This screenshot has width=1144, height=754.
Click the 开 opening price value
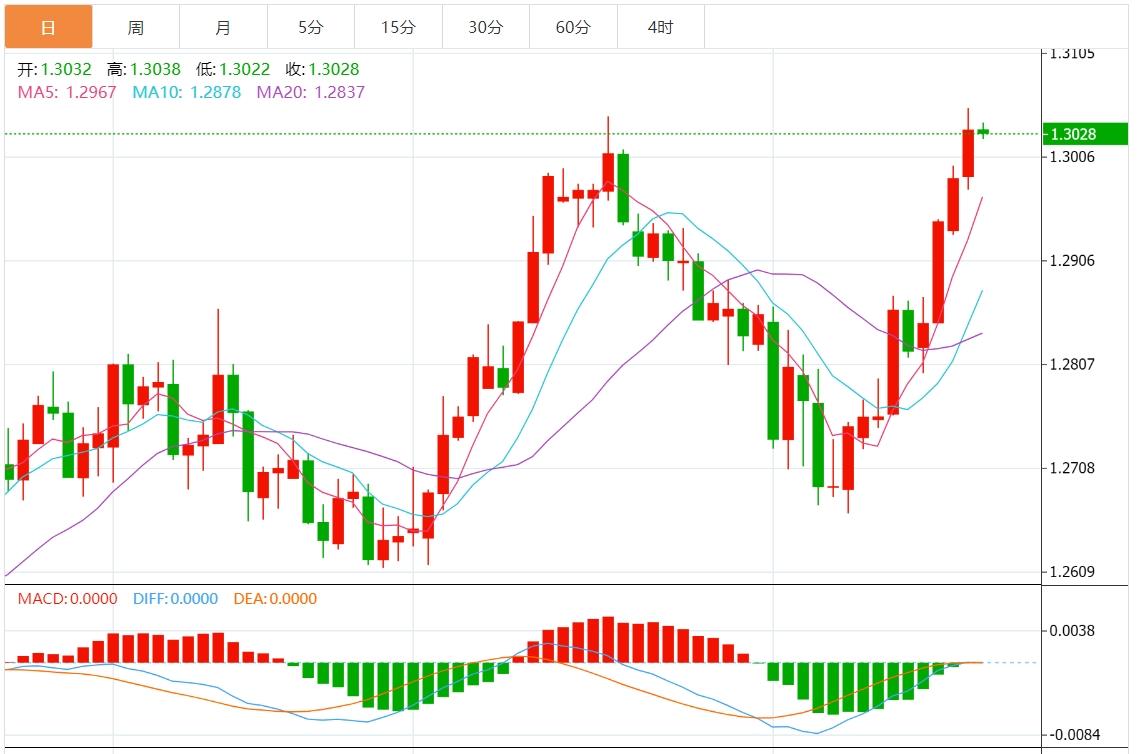pyautogui.click(x=66, y=69)
